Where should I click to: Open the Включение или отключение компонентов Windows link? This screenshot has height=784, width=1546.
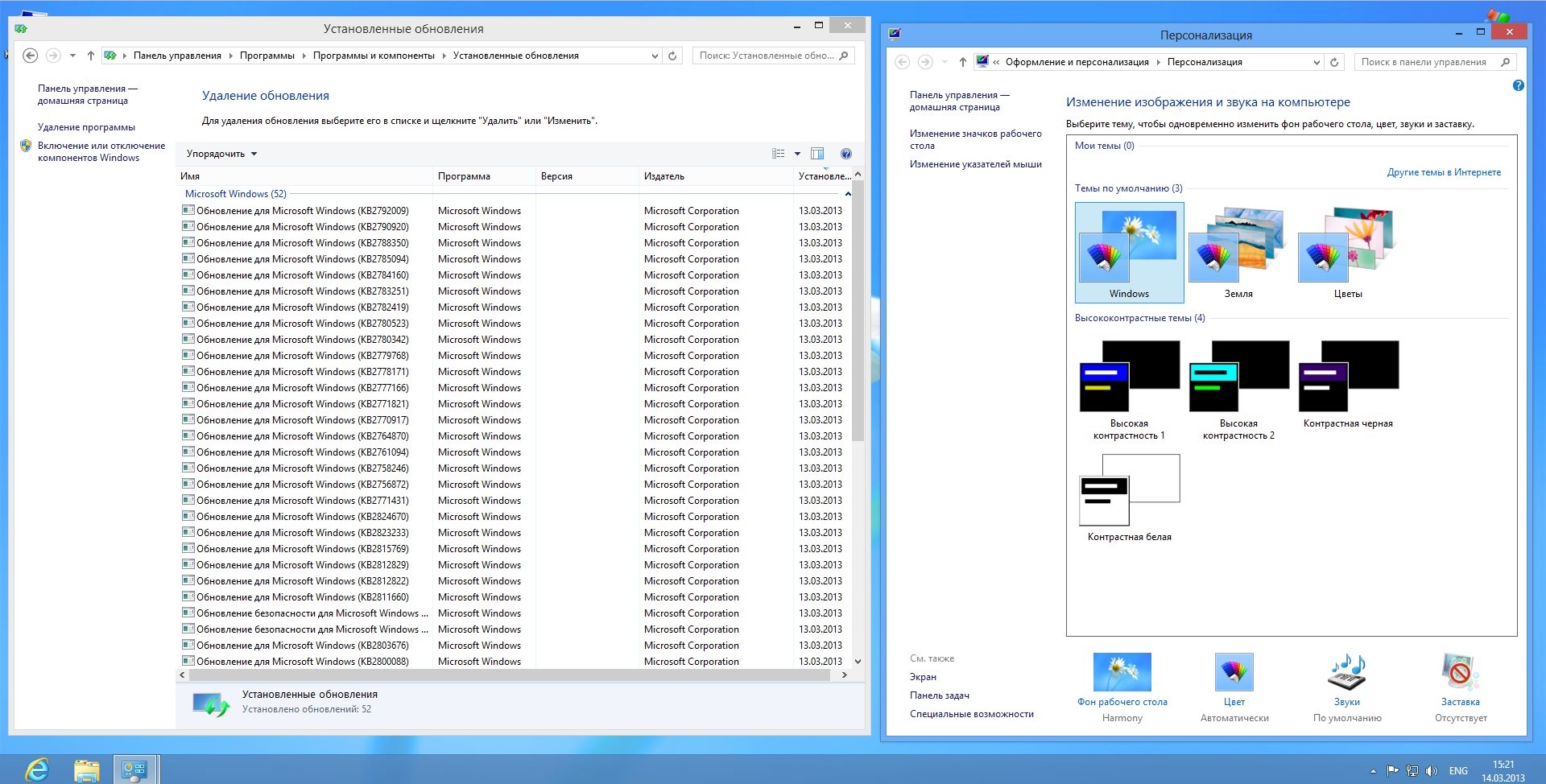pyautogui.click(x=101, y=151)
